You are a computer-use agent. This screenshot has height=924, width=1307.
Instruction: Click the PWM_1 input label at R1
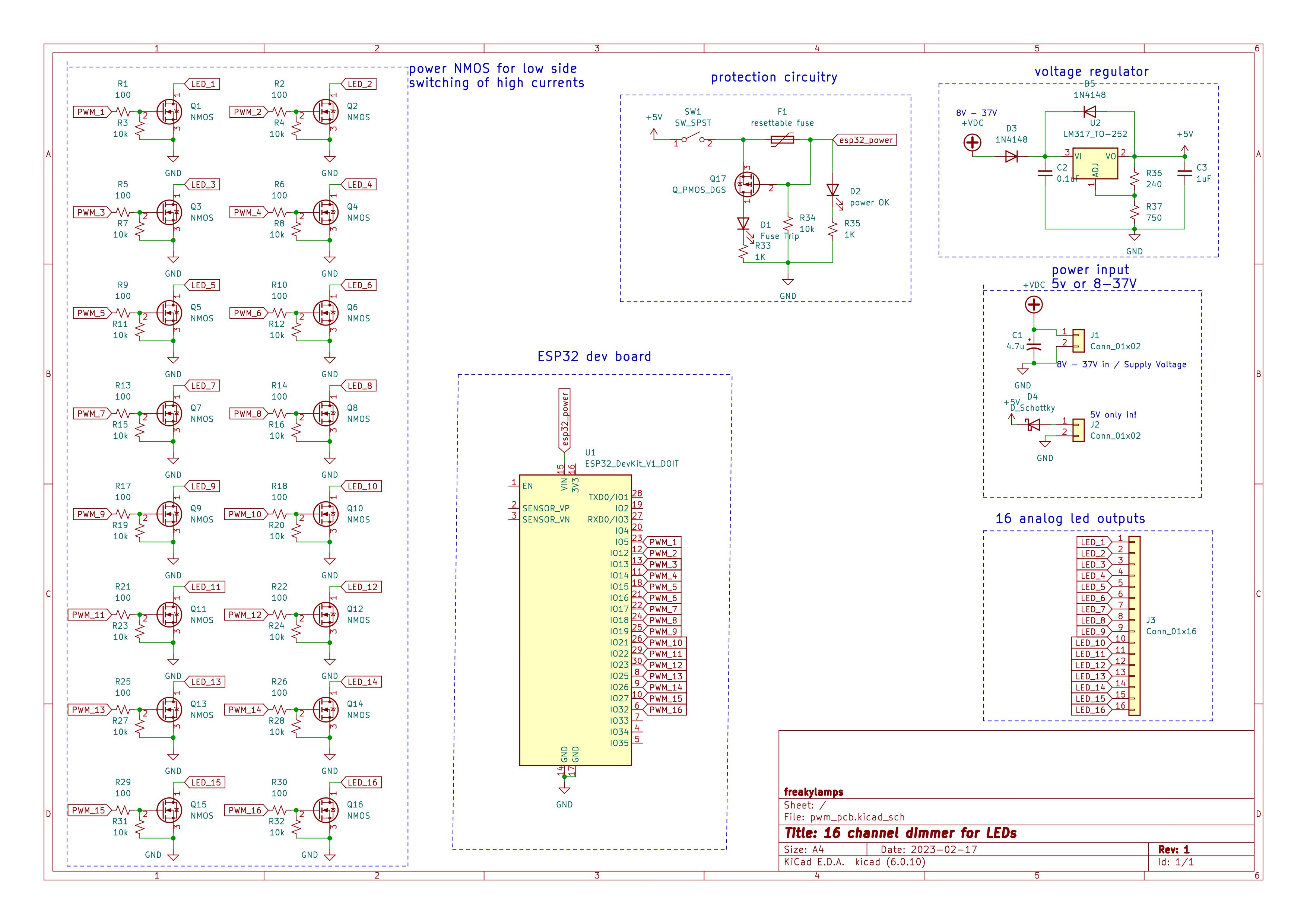coord(92,112)
